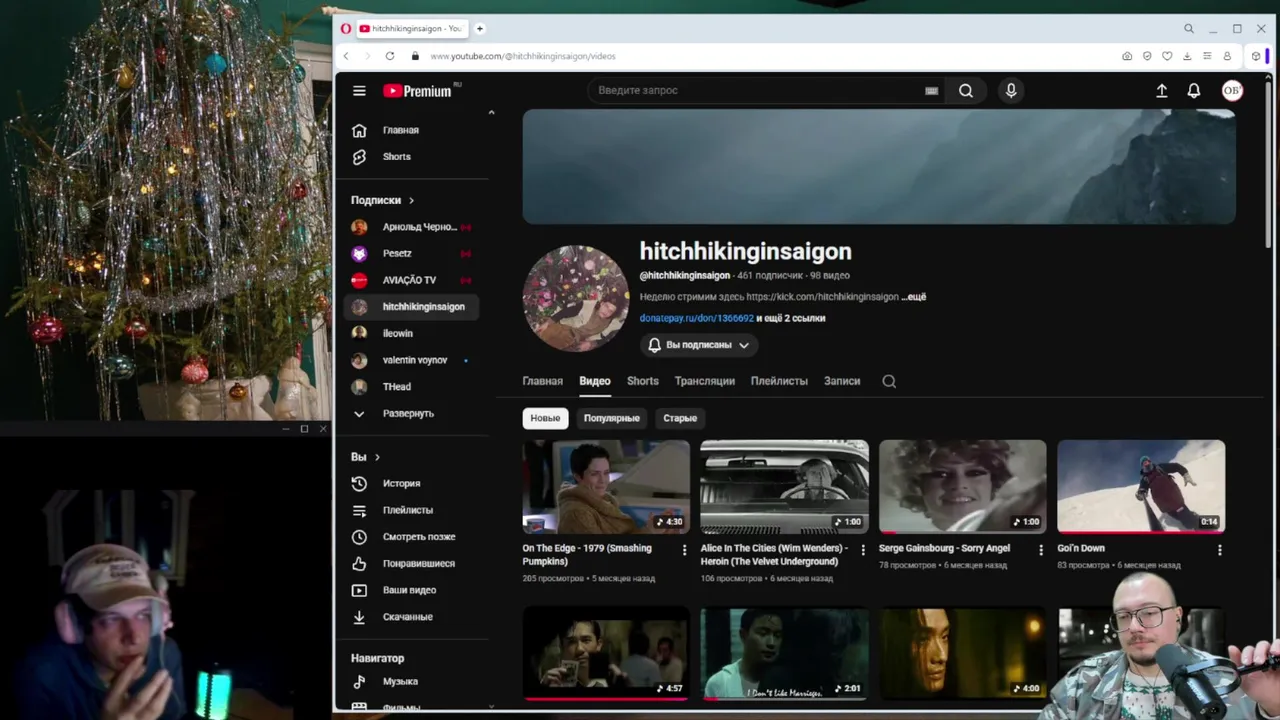Click the hitchhikinginsaigon channel avatar

pyautogui.click(x=575, y=298)
